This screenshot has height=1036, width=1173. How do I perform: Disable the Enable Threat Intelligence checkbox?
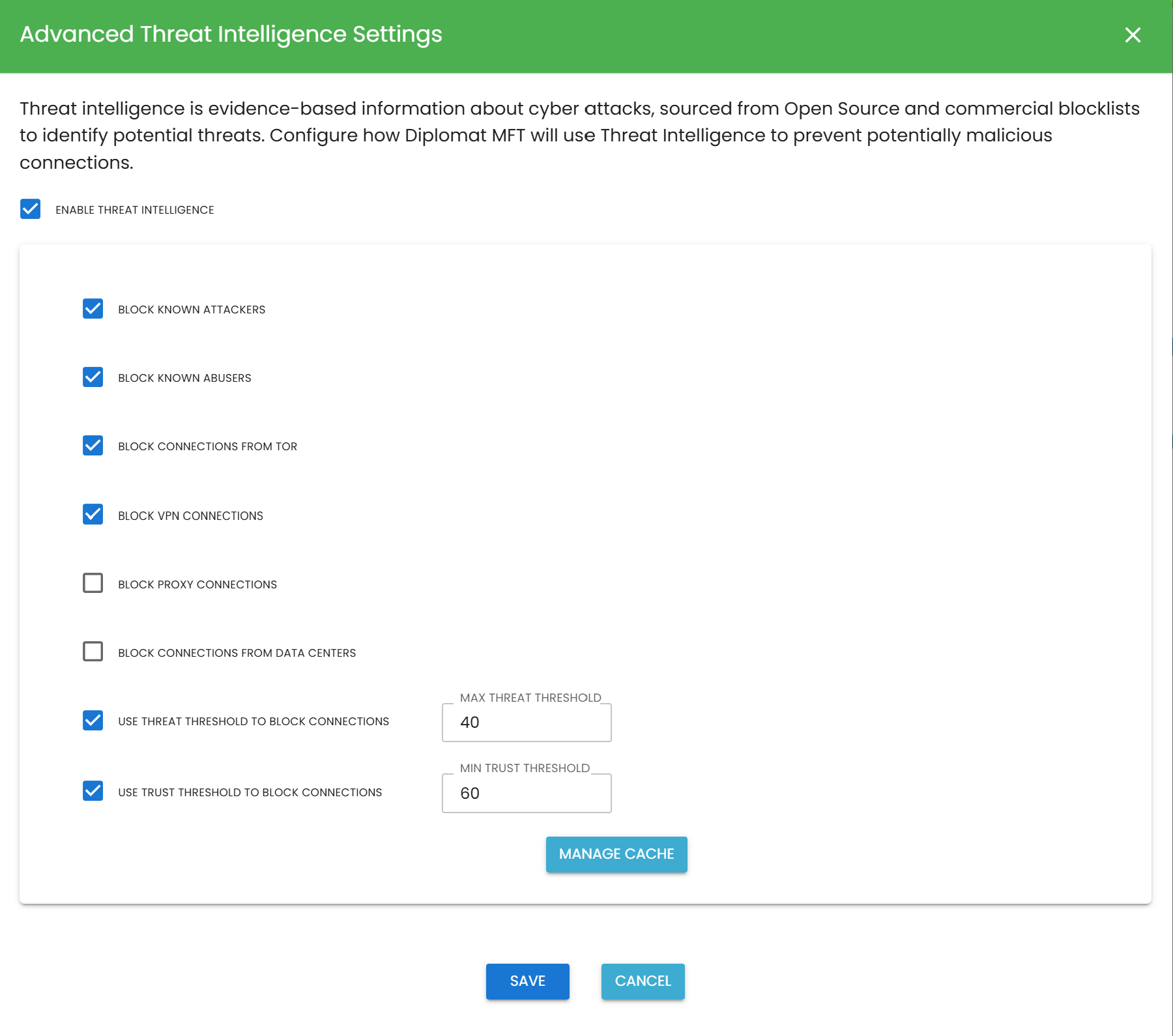coord(29,209)
